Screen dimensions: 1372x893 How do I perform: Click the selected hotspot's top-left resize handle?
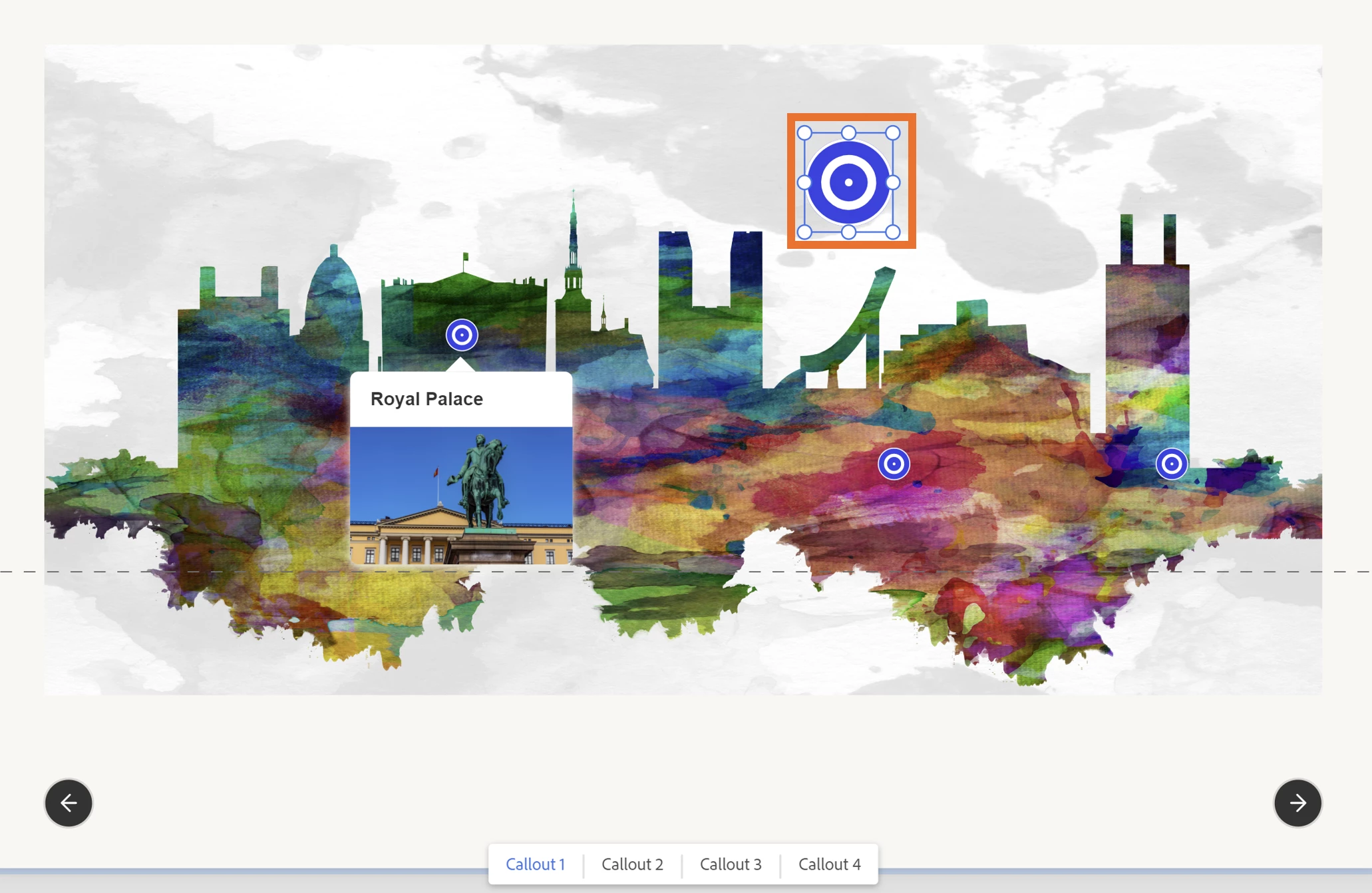click(804, 133)
